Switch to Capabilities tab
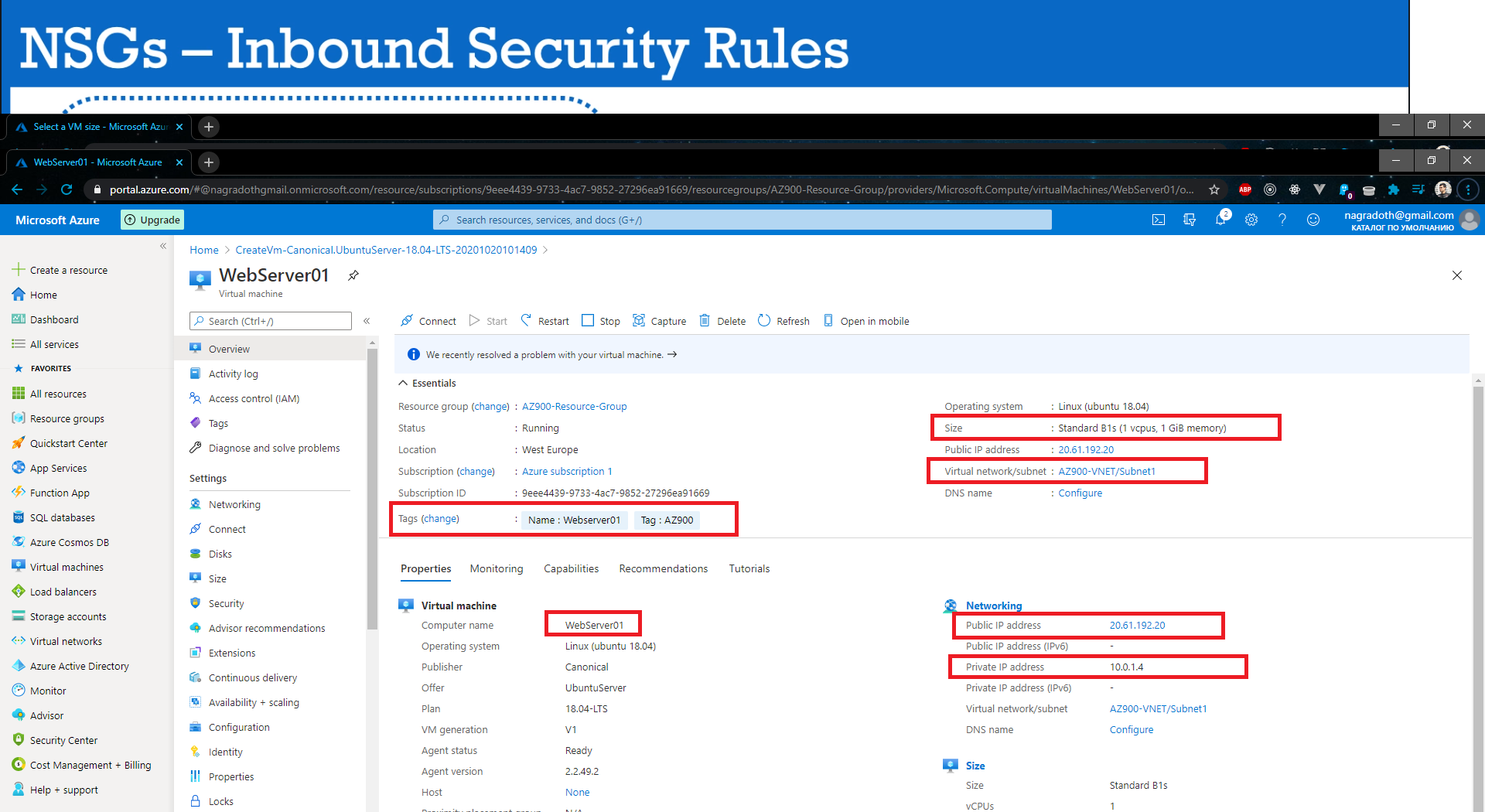The width and height of the screenshot is (1485, 812). point(571,568)
